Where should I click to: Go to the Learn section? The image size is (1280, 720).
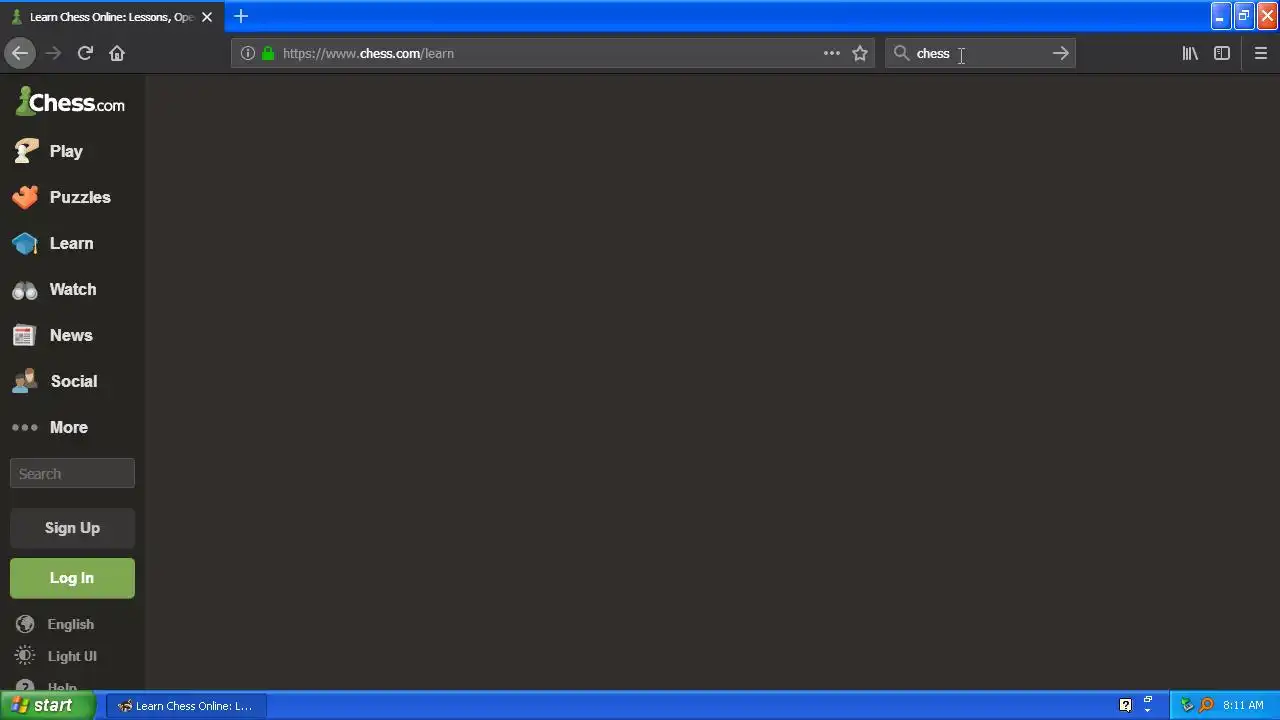(x=72, y=243)
